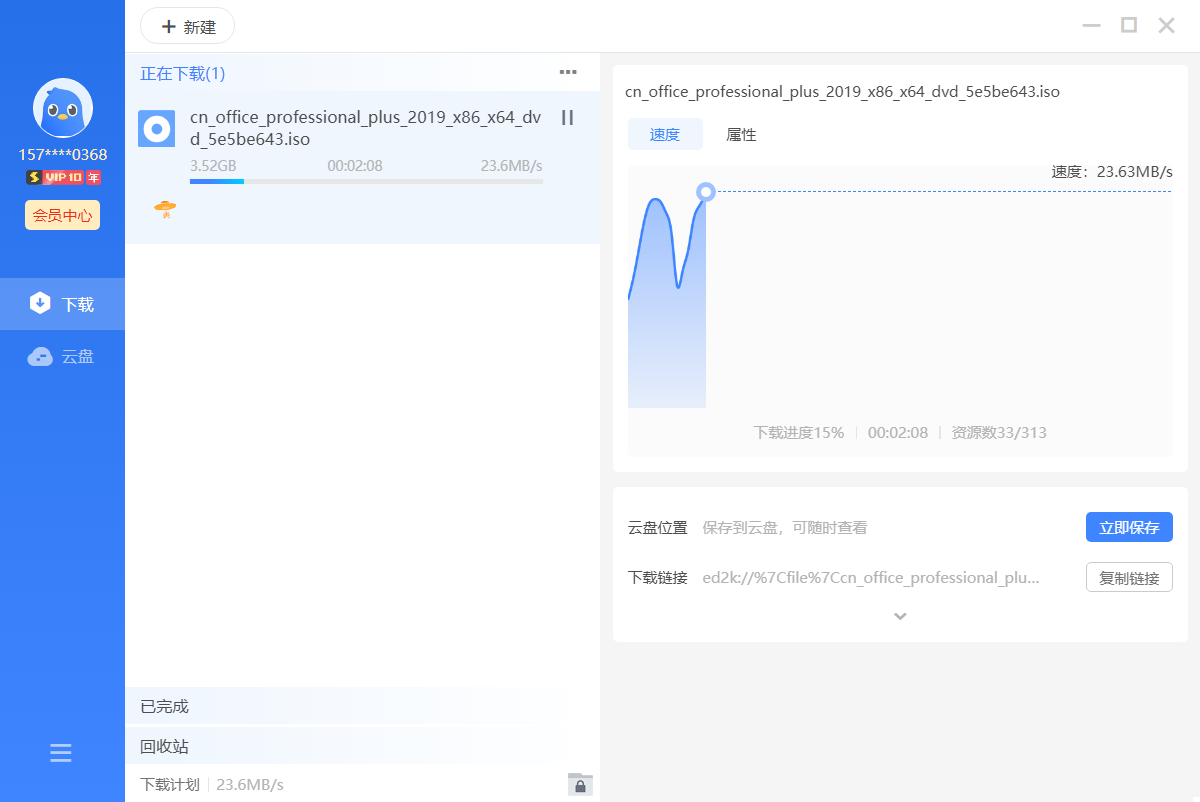Switch to the 速度 tab
Screen dimensions: 1200x802
(x=665, y=135)
